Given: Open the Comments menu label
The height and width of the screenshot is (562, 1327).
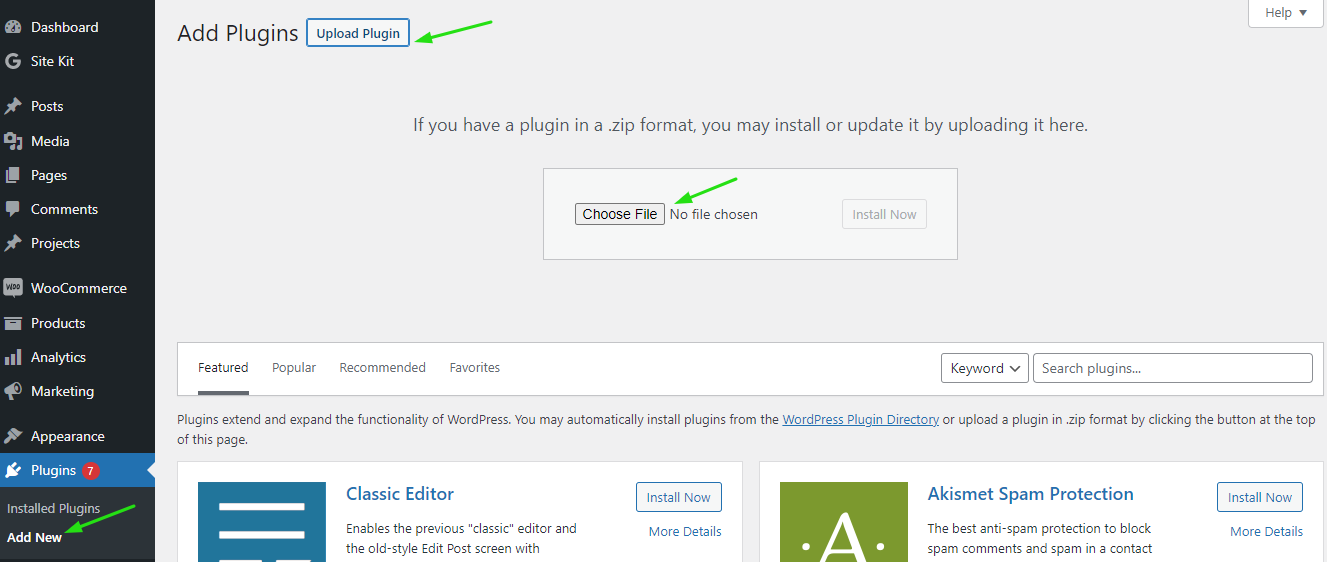Looking at the screenshot, I should click(64, 209).
